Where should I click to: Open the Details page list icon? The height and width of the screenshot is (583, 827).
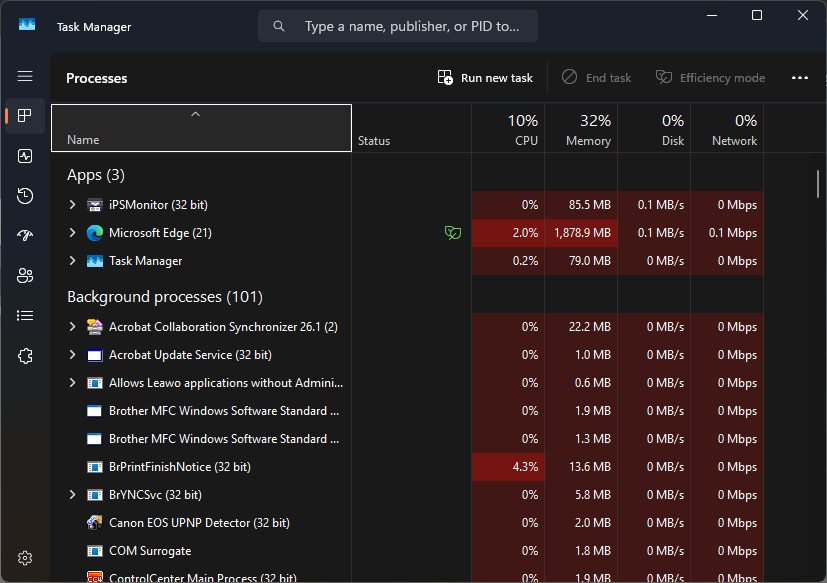(25, 316)
